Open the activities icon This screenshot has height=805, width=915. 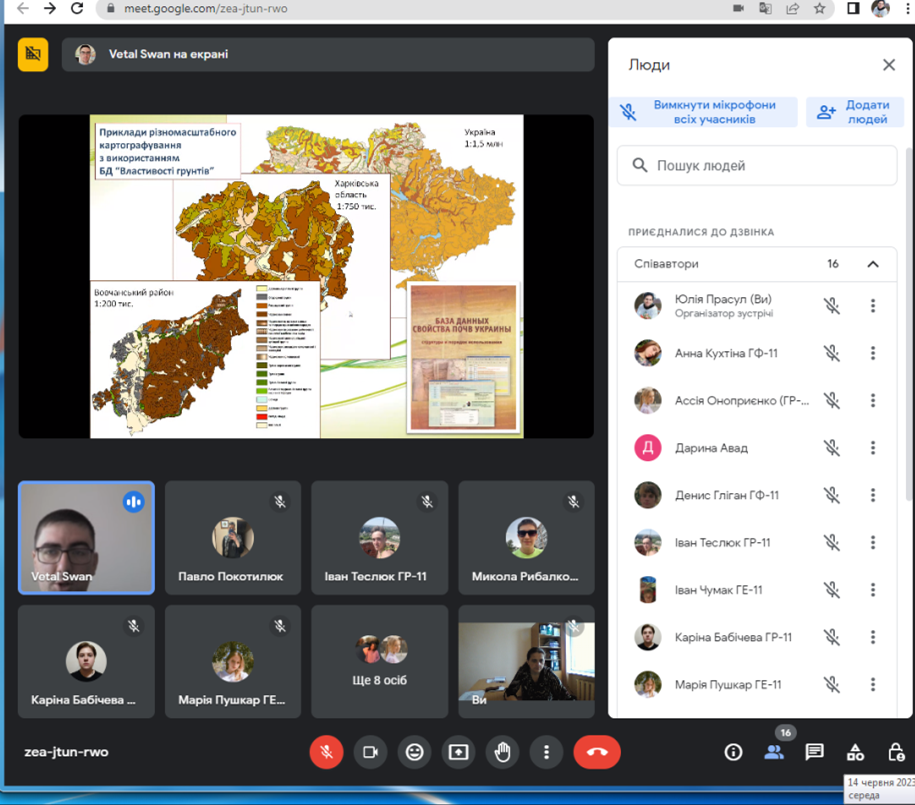855,752
